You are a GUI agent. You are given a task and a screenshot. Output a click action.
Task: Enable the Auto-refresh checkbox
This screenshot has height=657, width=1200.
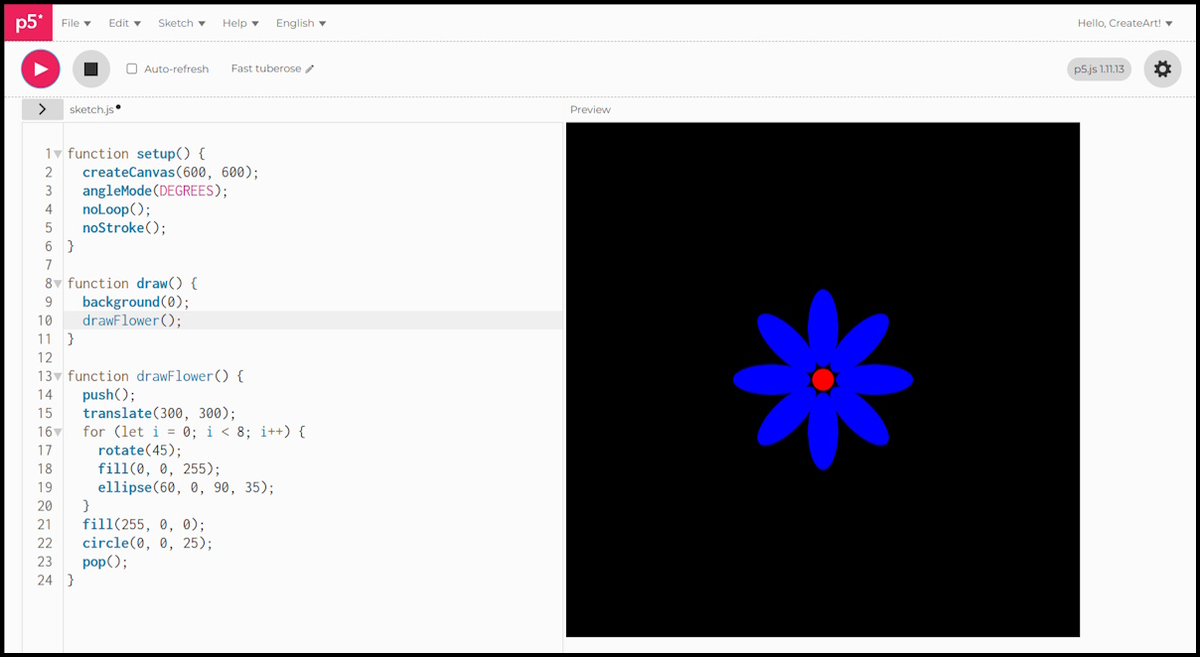point(132,69)
